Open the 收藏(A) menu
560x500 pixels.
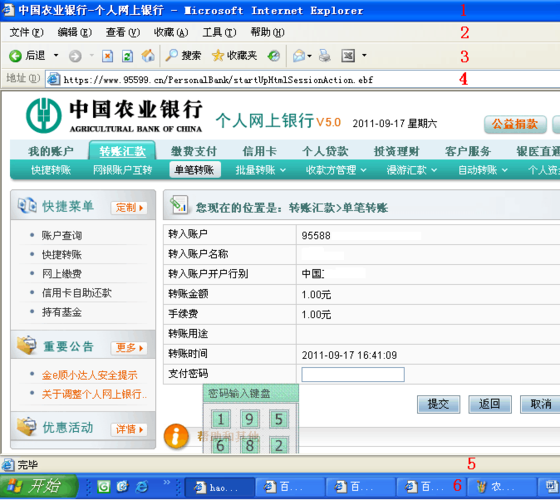click(x=171, y=32)
